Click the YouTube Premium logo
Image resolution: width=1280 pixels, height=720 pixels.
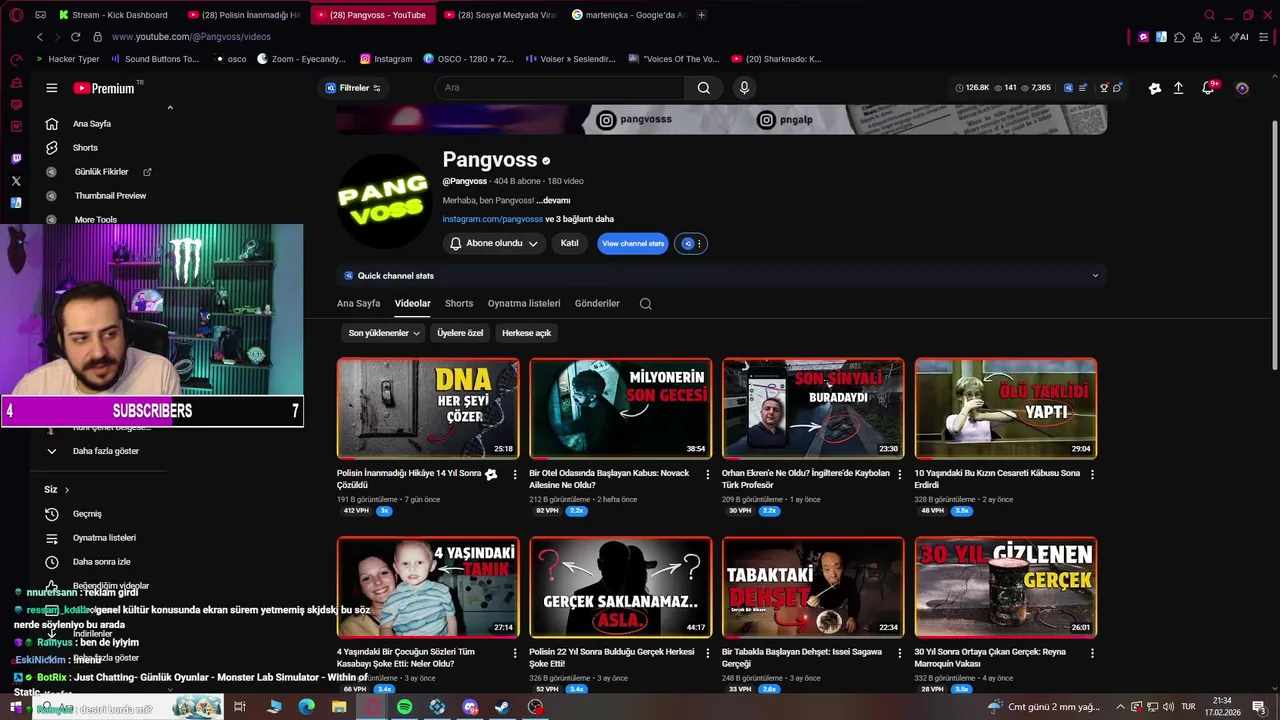[x=104, y=88]
